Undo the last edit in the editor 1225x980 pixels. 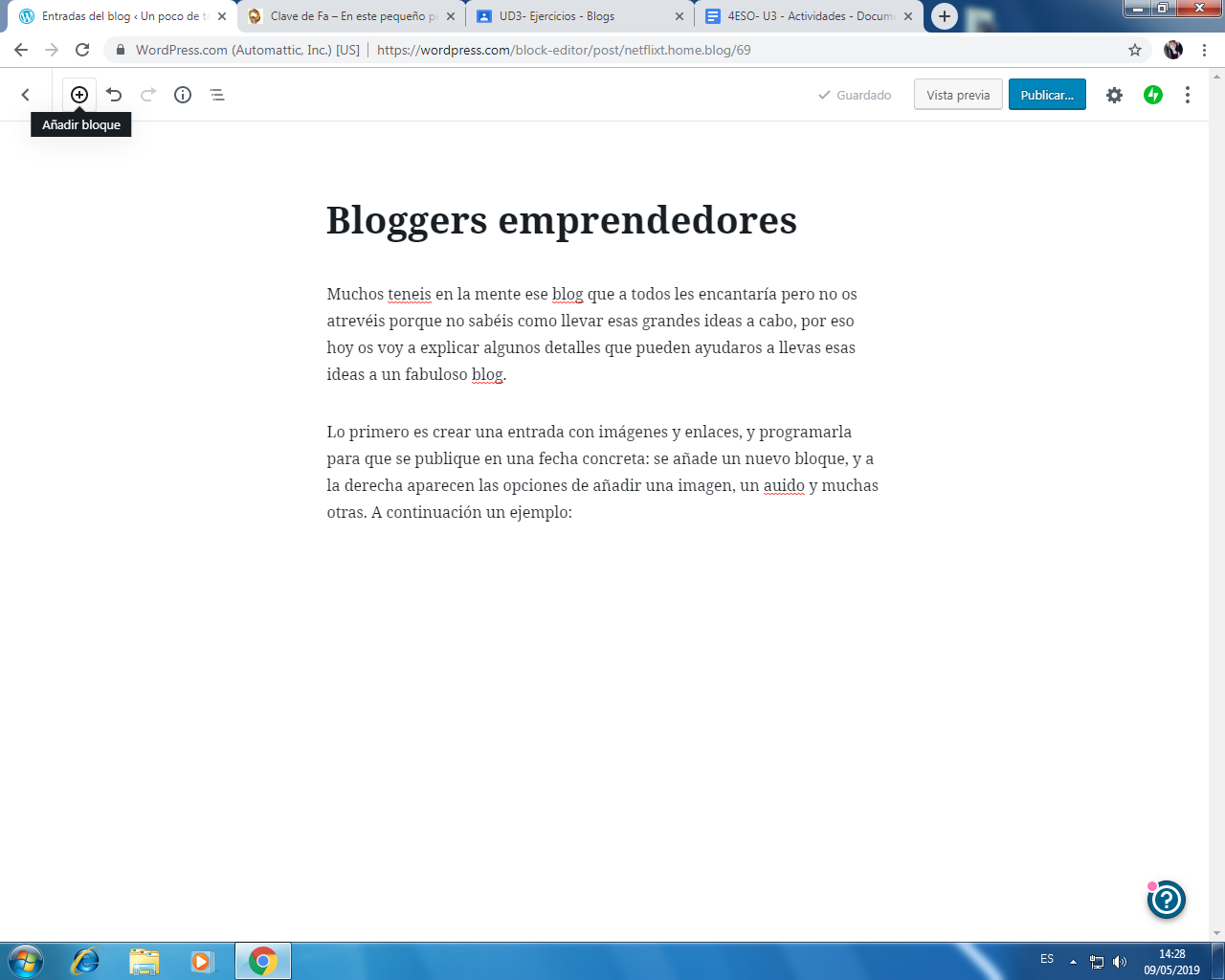pos(114,95)
